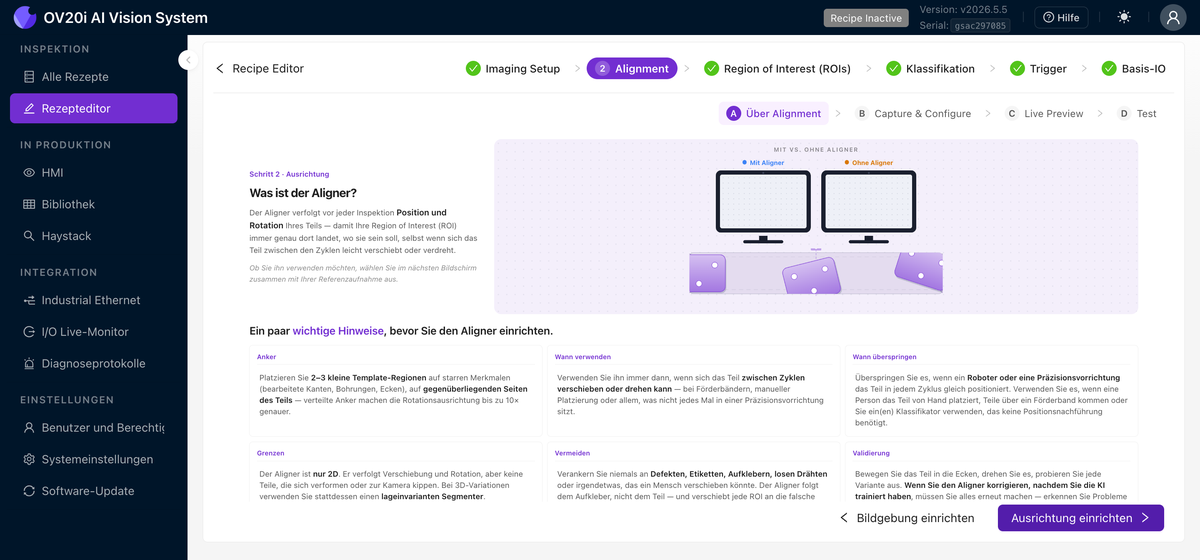Click the Haystack magnifier icon
The image size is (1200, 560).
[x=29, y=236]
